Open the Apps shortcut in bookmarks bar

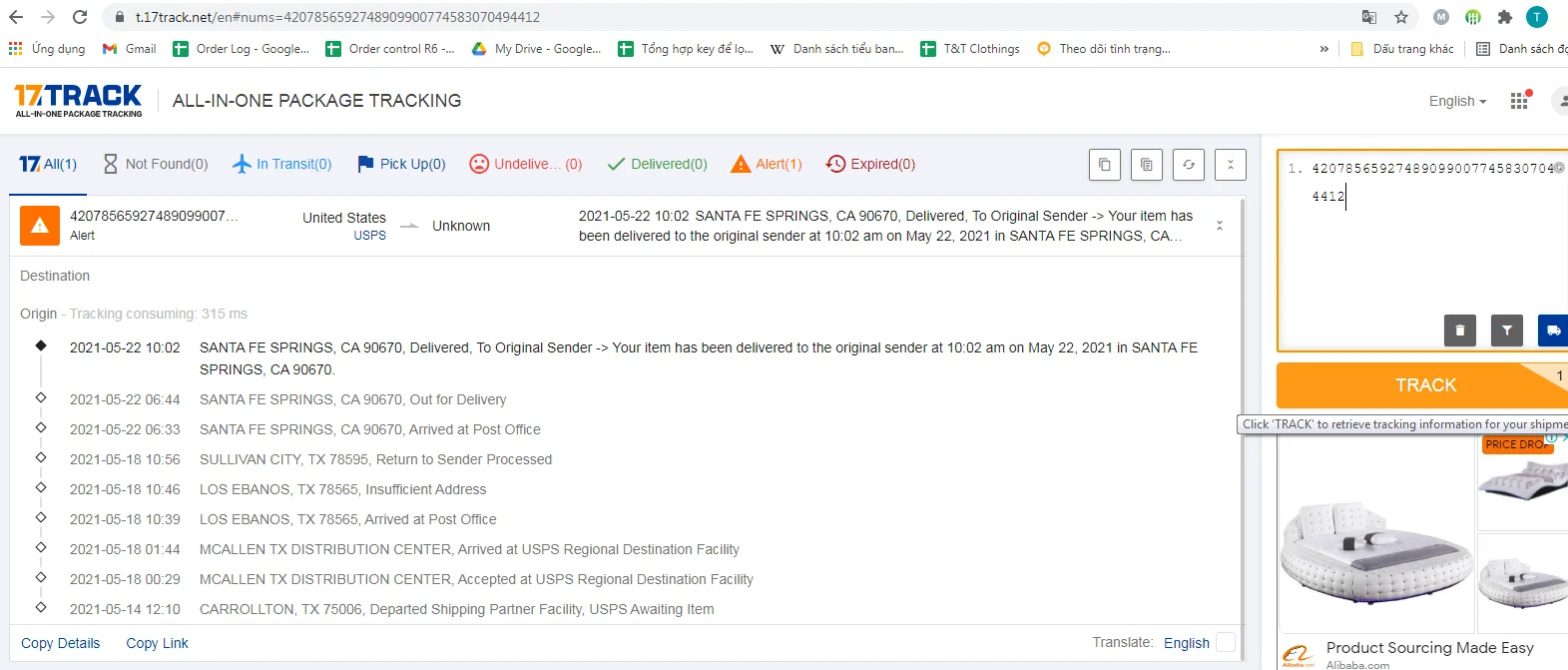(x=47, y=48)
